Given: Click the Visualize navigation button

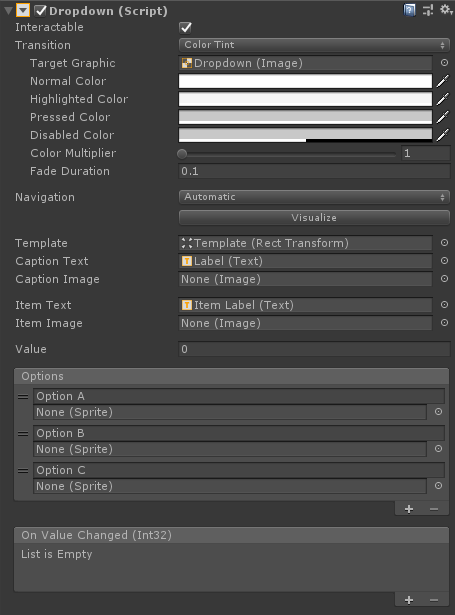Looking at the screenshot, I should (314, 218).
